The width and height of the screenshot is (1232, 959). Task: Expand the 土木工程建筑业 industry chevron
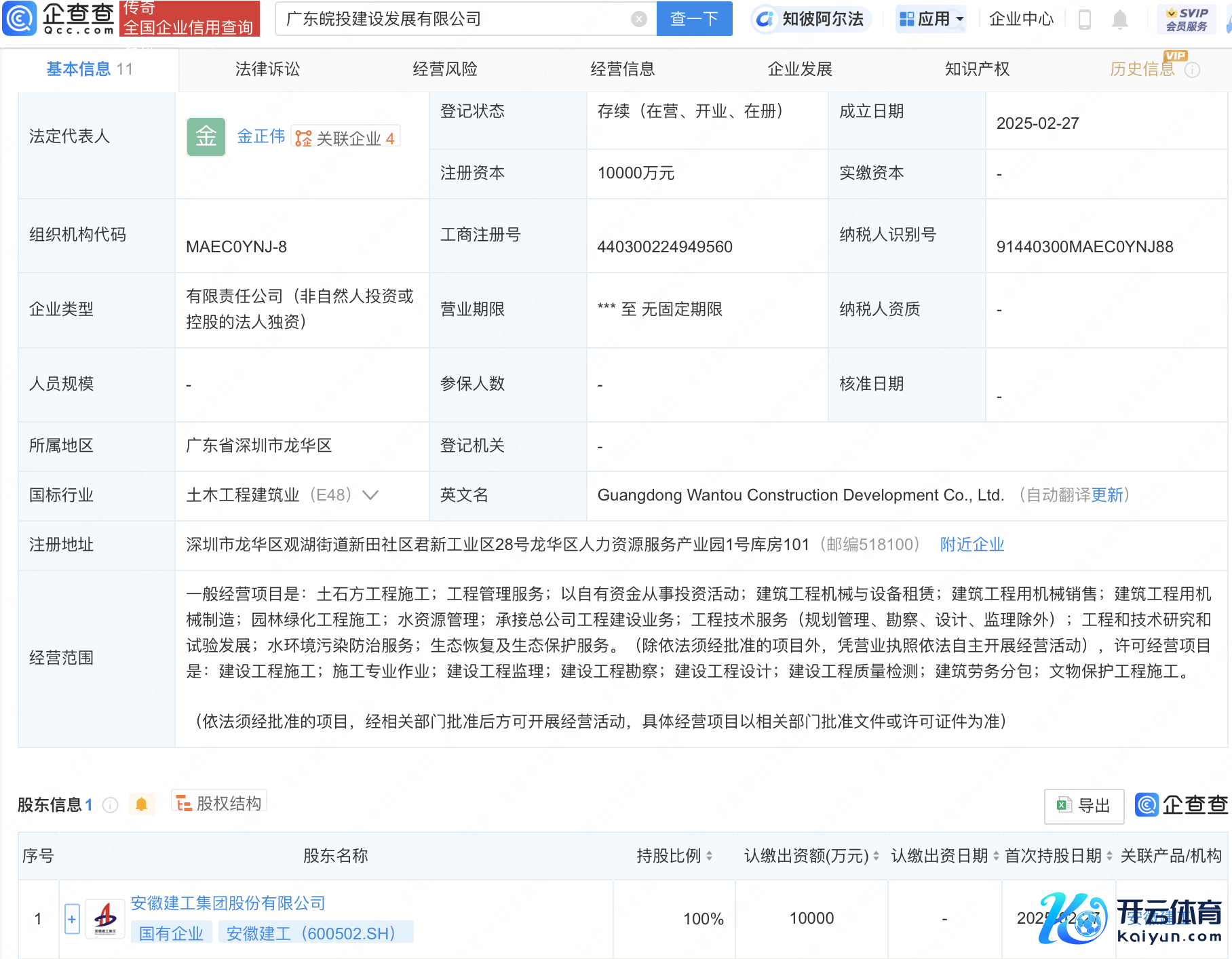[x=370, y=495]
